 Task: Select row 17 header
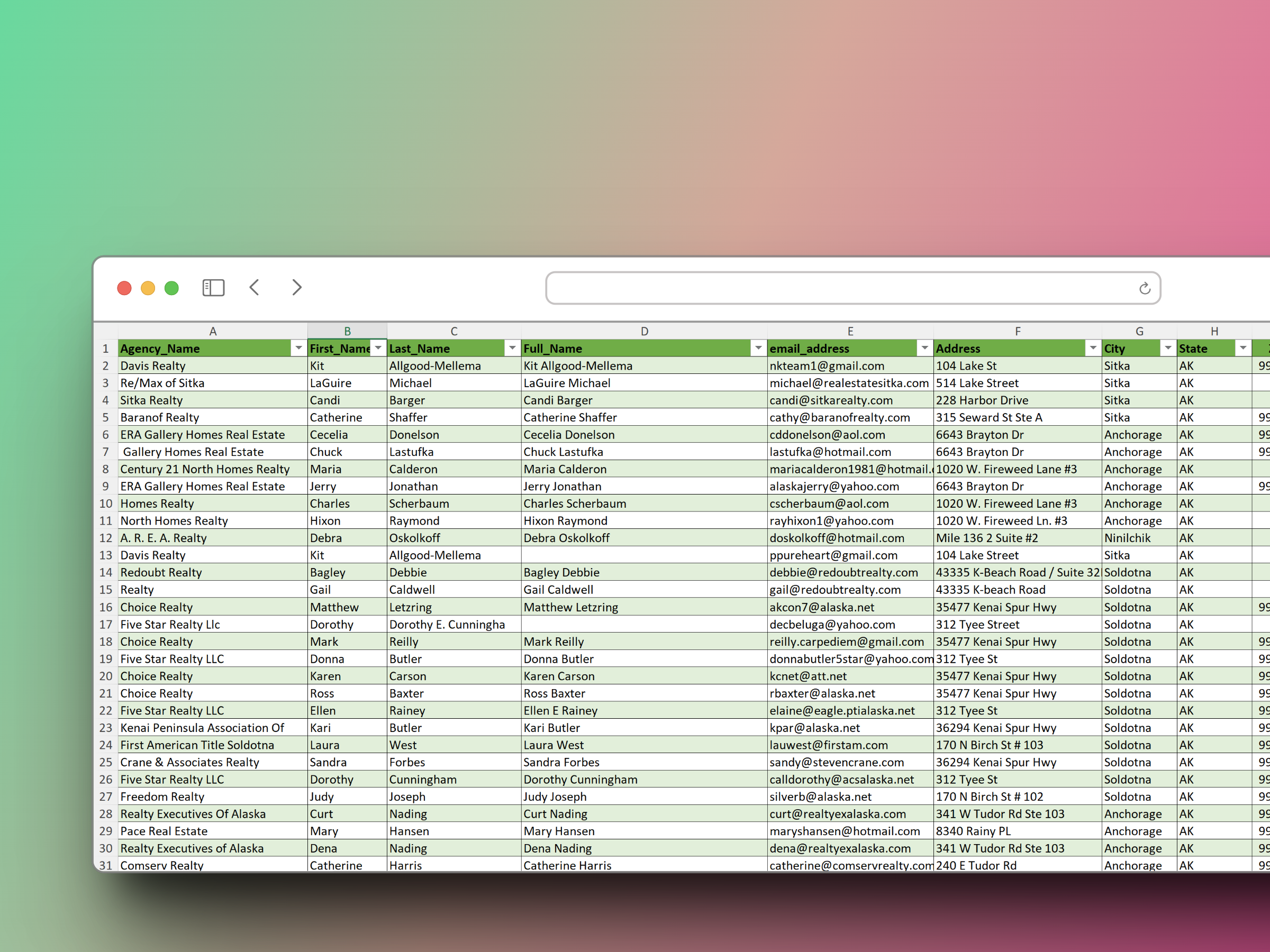tap(106, 624)
